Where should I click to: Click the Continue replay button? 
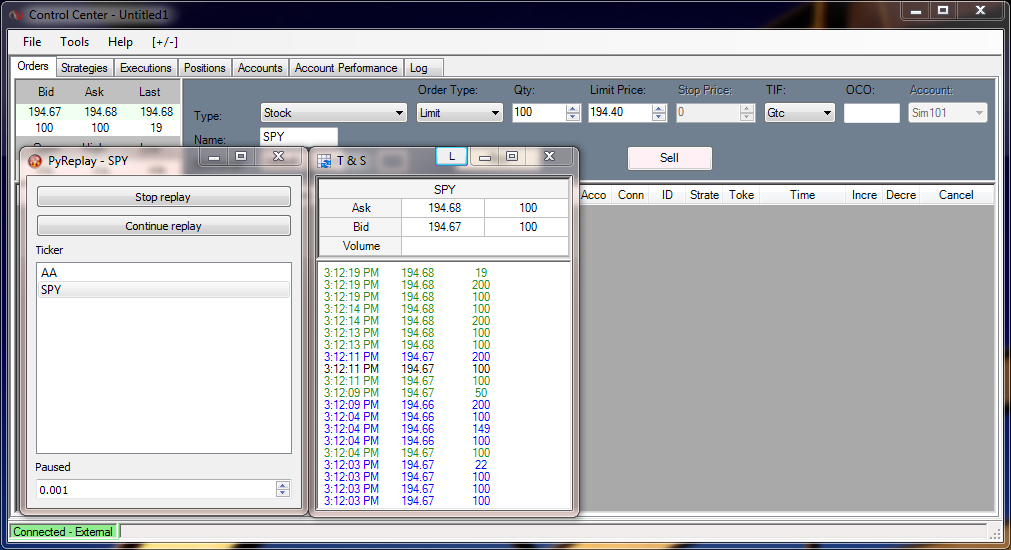point(163,226)
